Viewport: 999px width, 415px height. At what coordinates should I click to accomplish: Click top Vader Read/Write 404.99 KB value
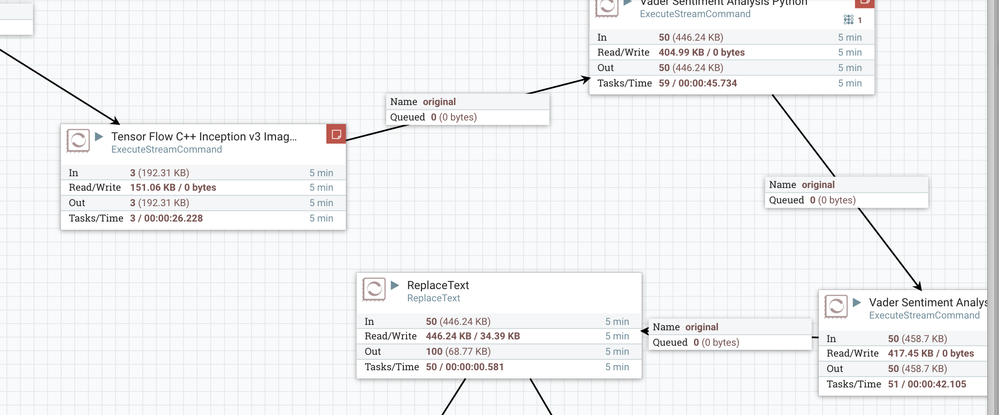click(x=701, y=52)
